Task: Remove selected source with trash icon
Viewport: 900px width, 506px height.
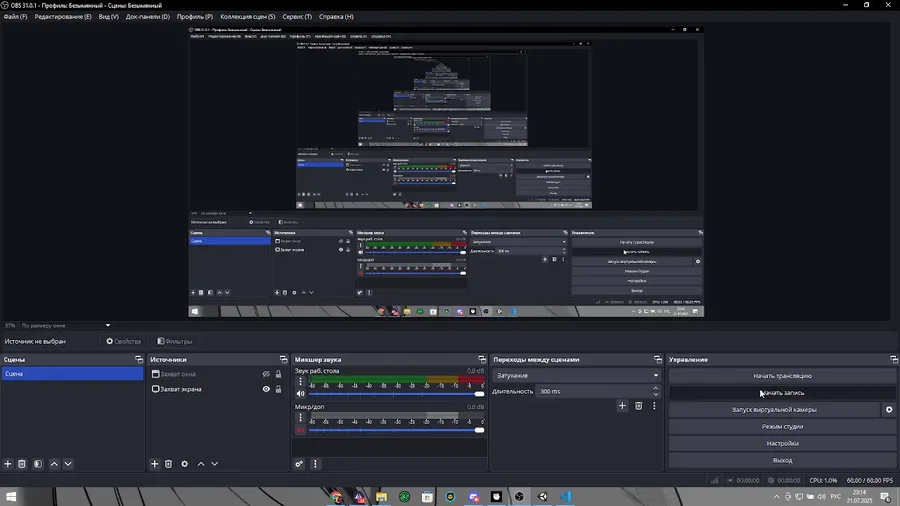Action: click(168, 464)
